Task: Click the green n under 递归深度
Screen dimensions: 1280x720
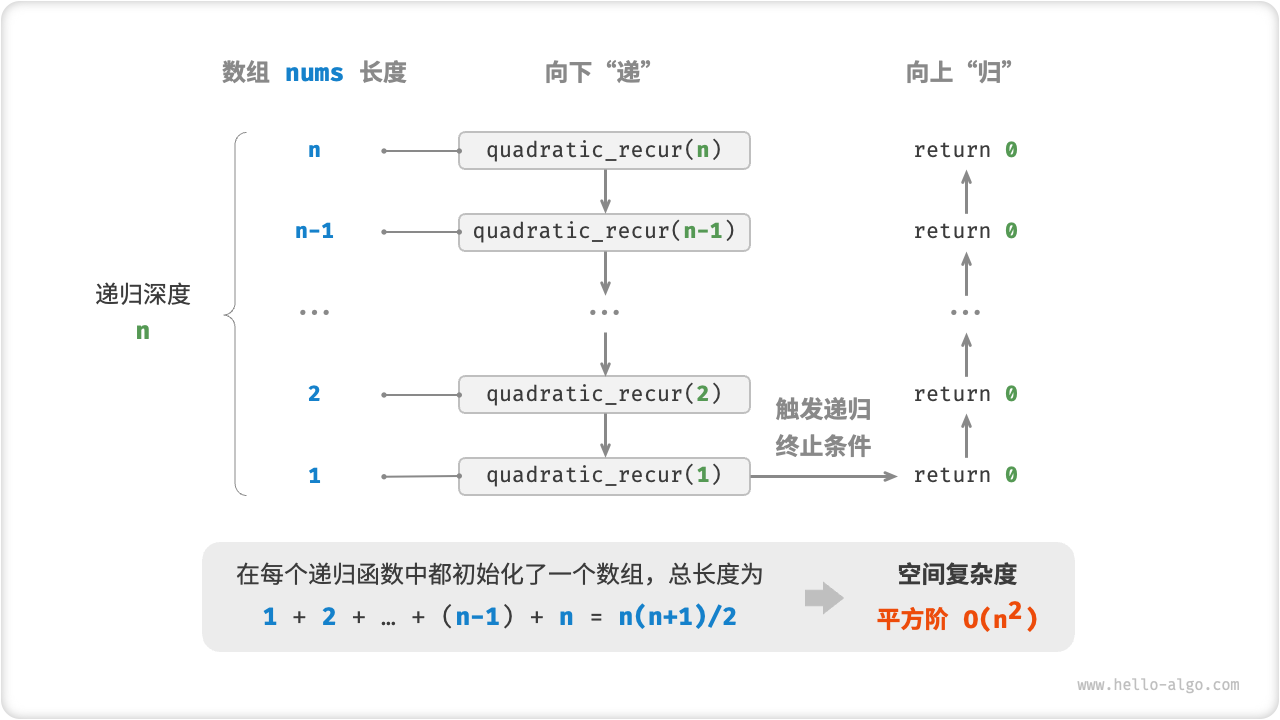Action: point(143,331)
